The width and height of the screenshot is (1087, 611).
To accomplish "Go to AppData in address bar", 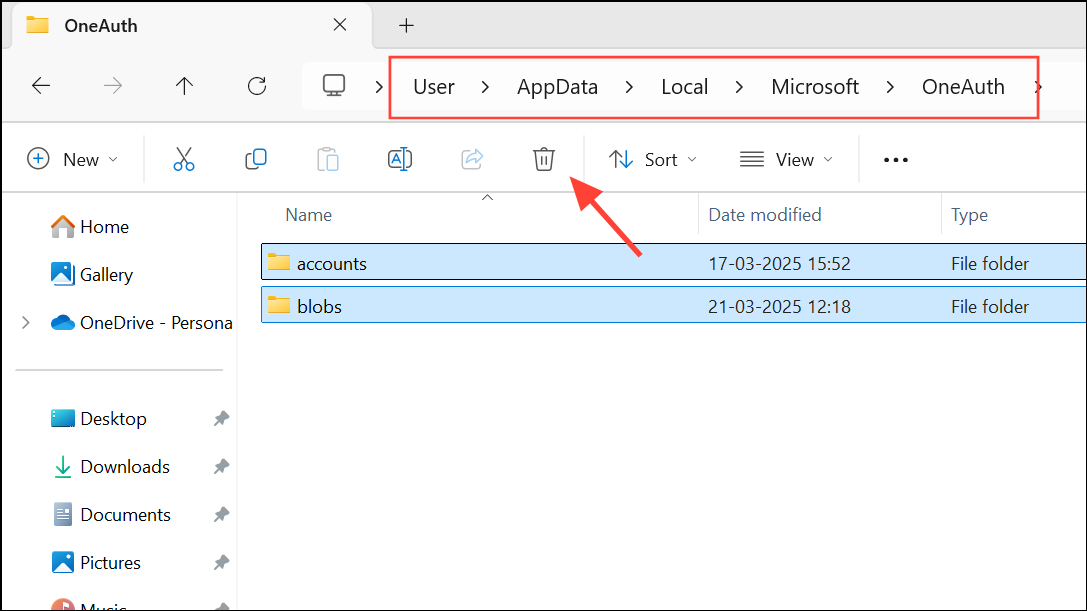I will coord(557,87).
